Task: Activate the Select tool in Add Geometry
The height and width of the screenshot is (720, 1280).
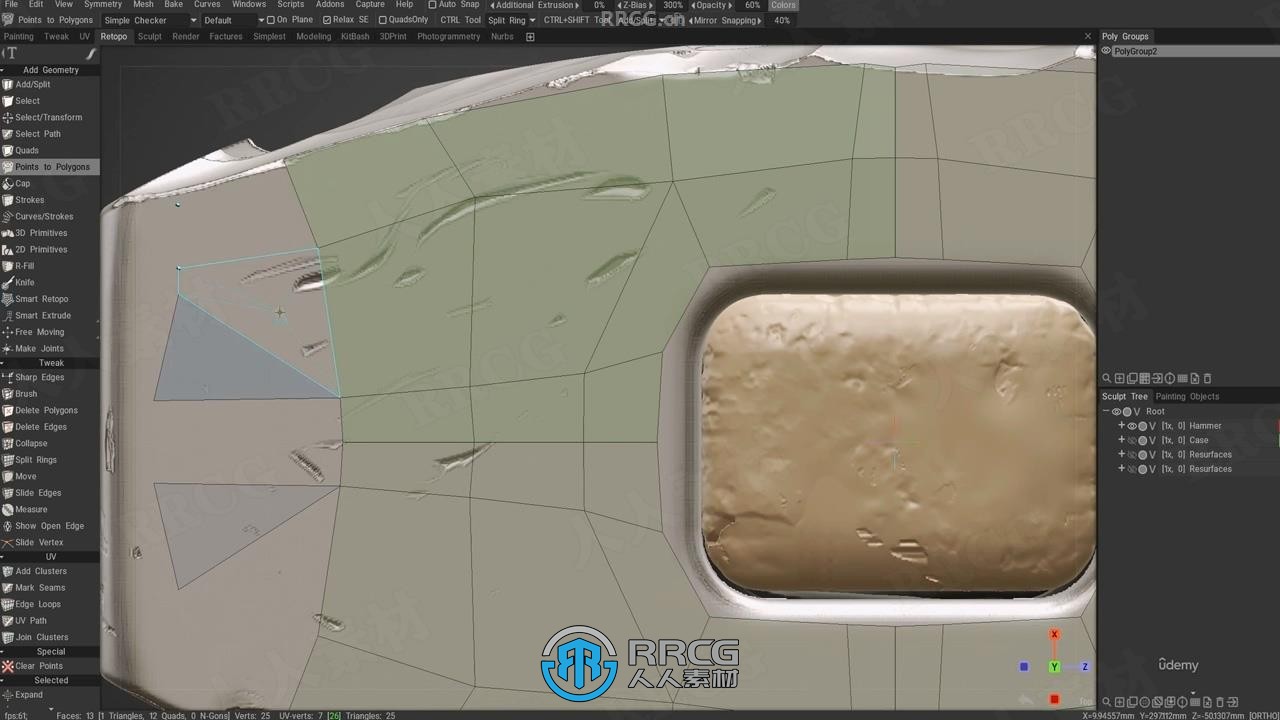Action: (x=50, y=101)
